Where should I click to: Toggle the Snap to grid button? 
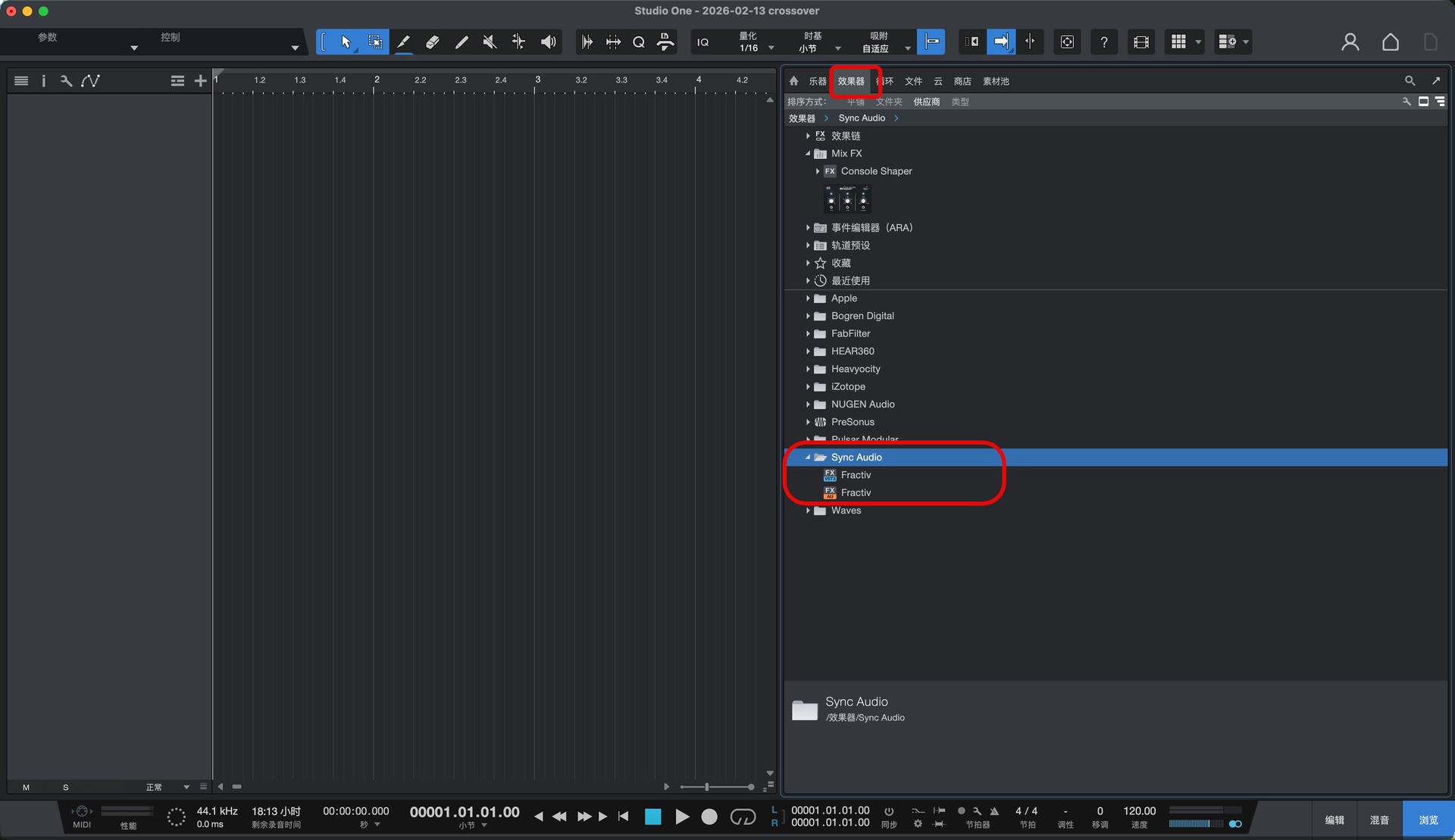[931, 42]
